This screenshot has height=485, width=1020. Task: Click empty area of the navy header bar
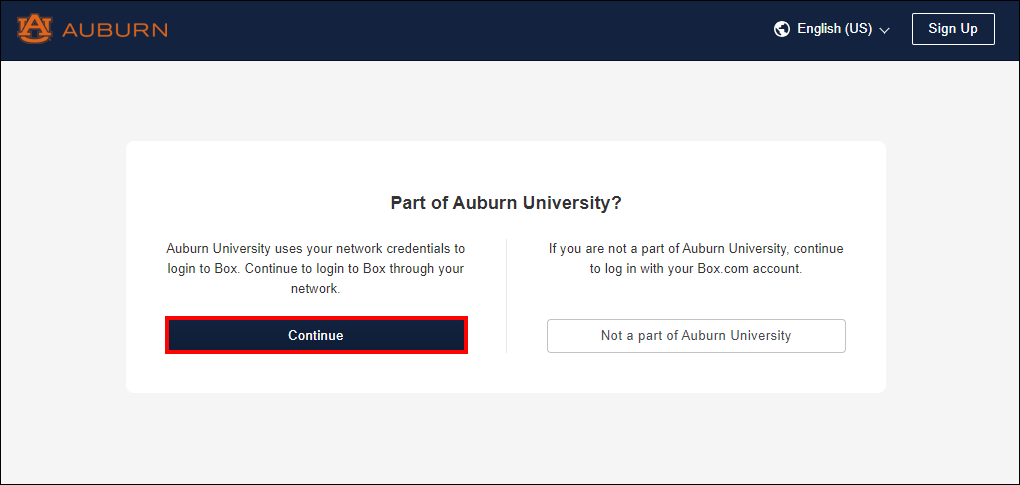click(470, 30)
